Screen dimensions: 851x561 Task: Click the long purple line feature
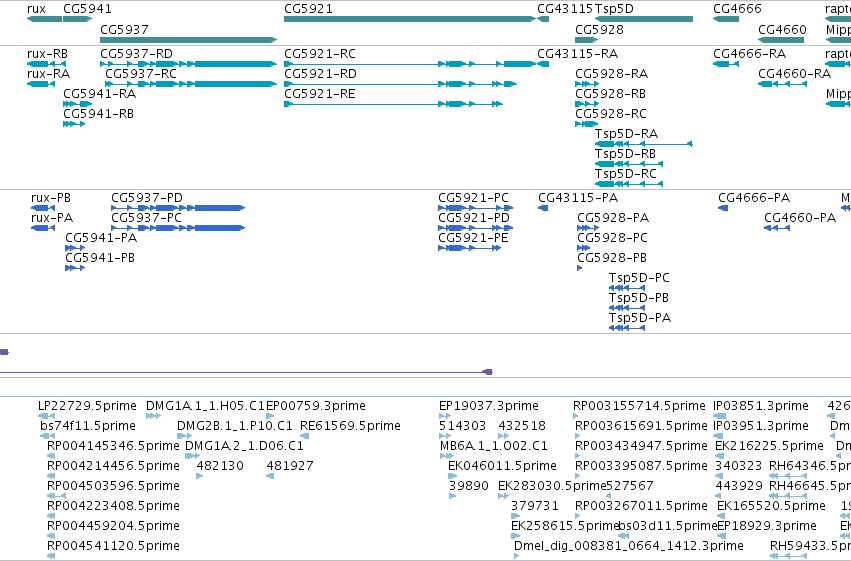coord(244,372)
